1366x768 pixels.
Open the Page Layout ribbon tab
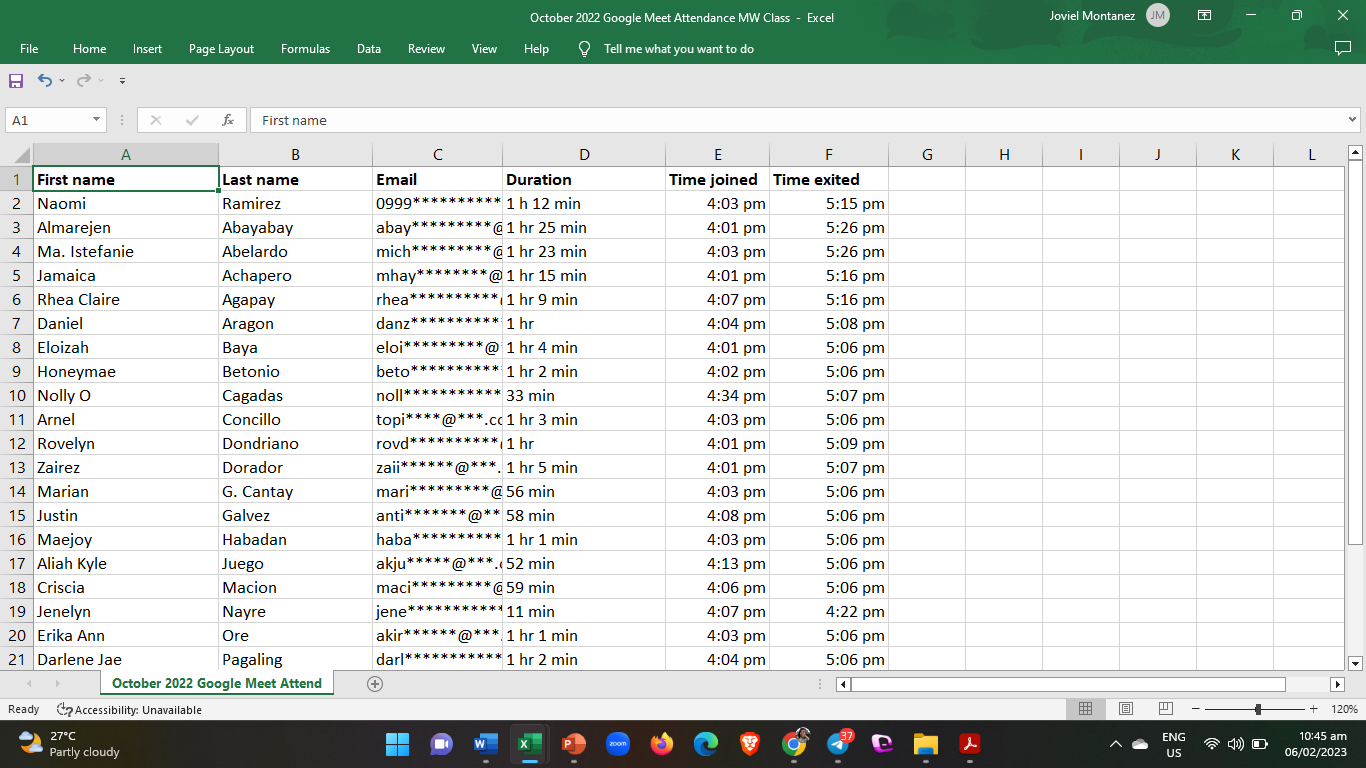point(221,49)
